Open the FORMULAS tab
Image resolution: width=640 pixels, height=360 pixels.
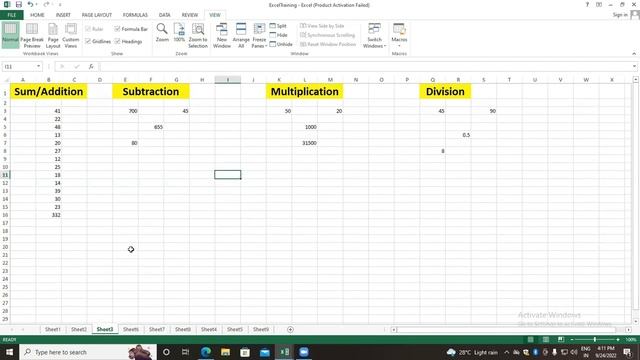pyautogui.click(x=135, y=15)
